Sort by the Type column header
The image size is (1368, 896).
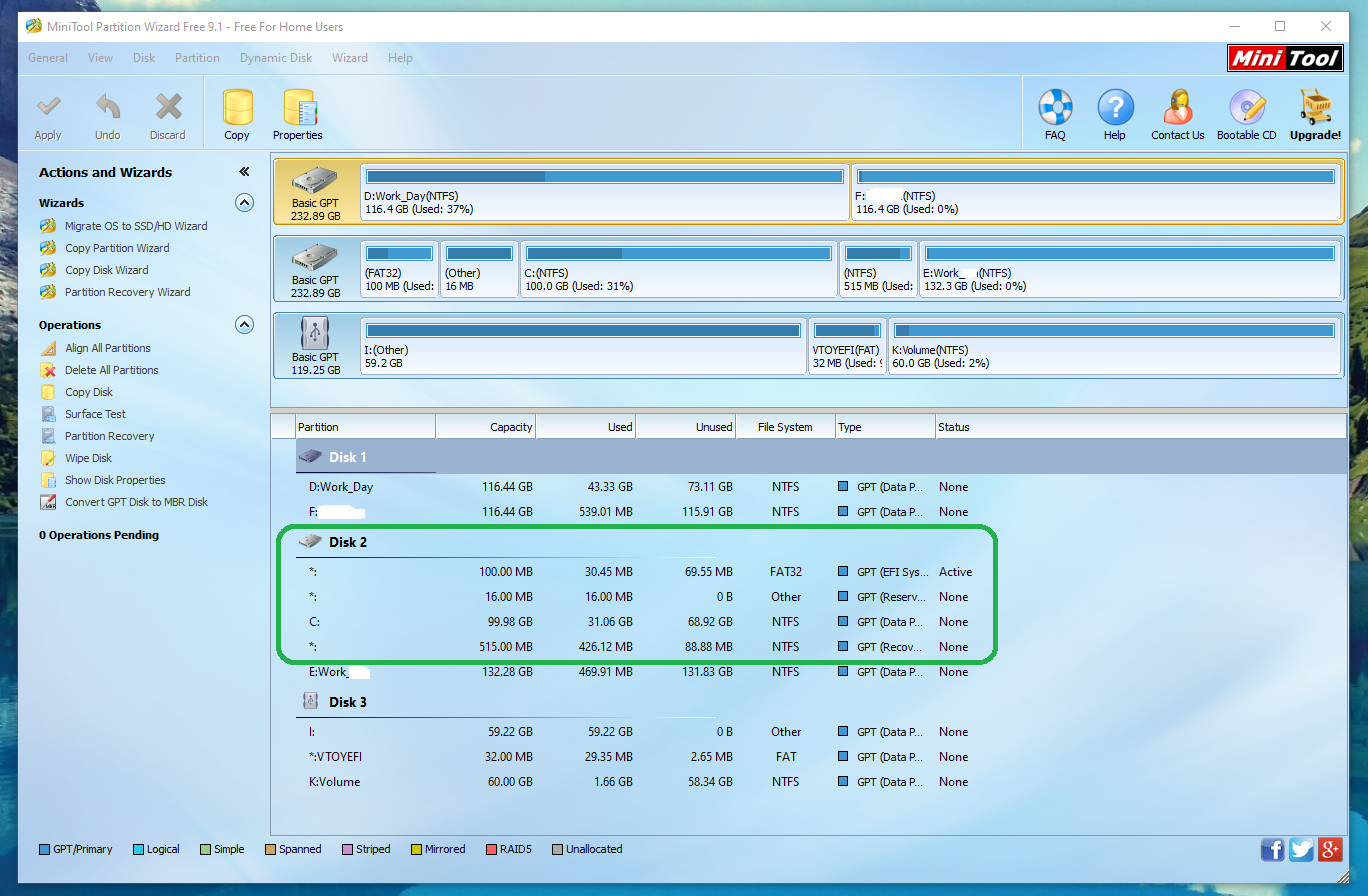tap(885, 427)
